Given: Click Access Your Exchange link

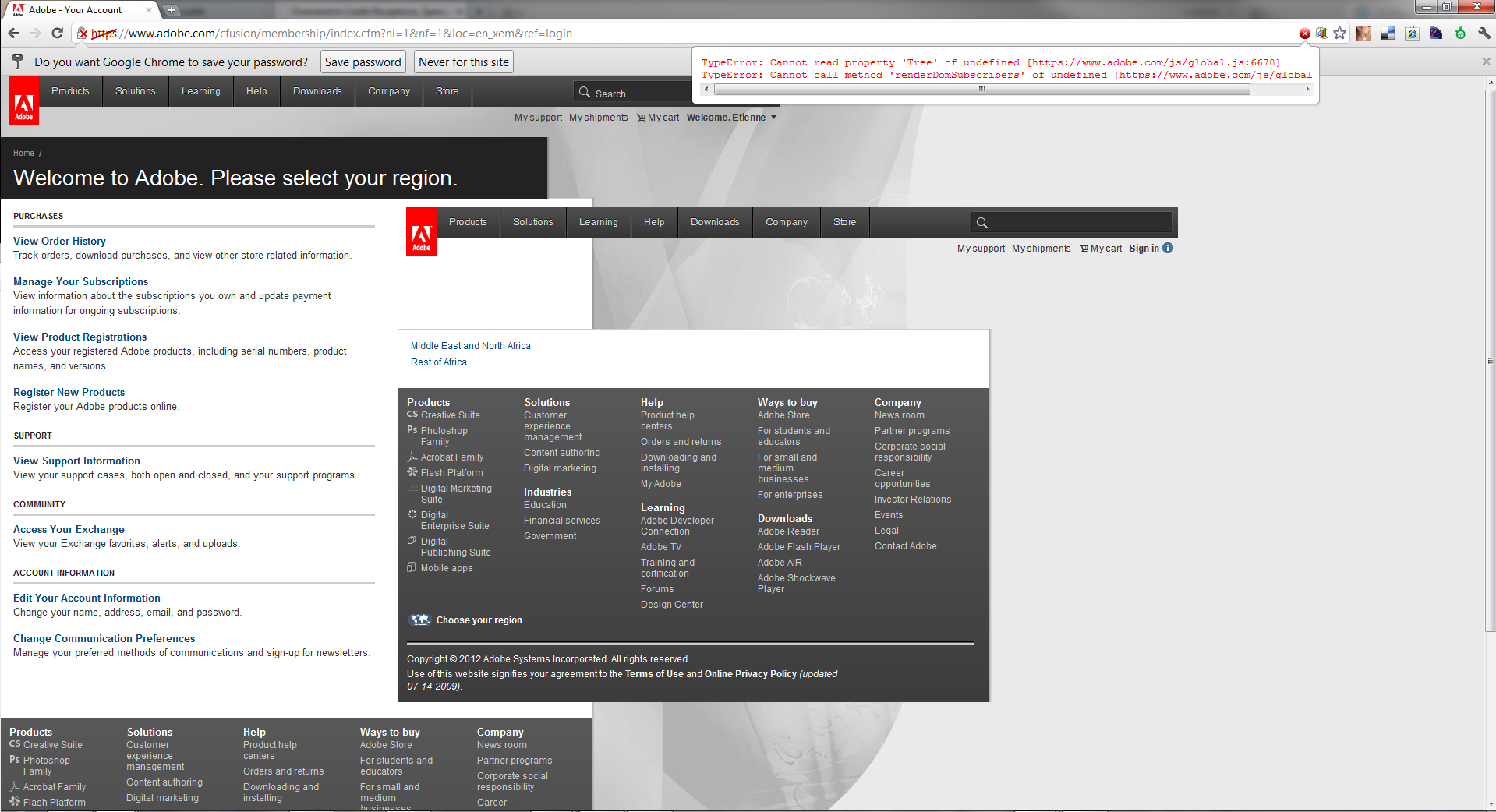Looking at the screenshot, I should pos(69,530).
